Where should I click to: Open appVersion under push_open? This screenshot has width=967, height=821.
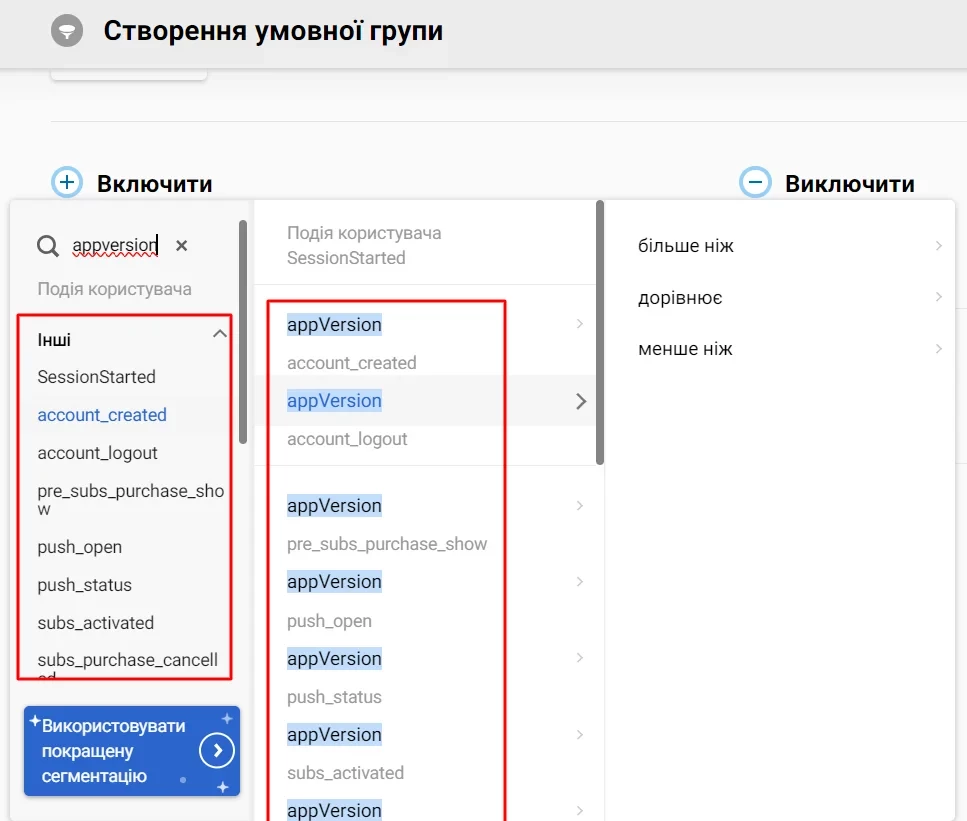[334, 659]
